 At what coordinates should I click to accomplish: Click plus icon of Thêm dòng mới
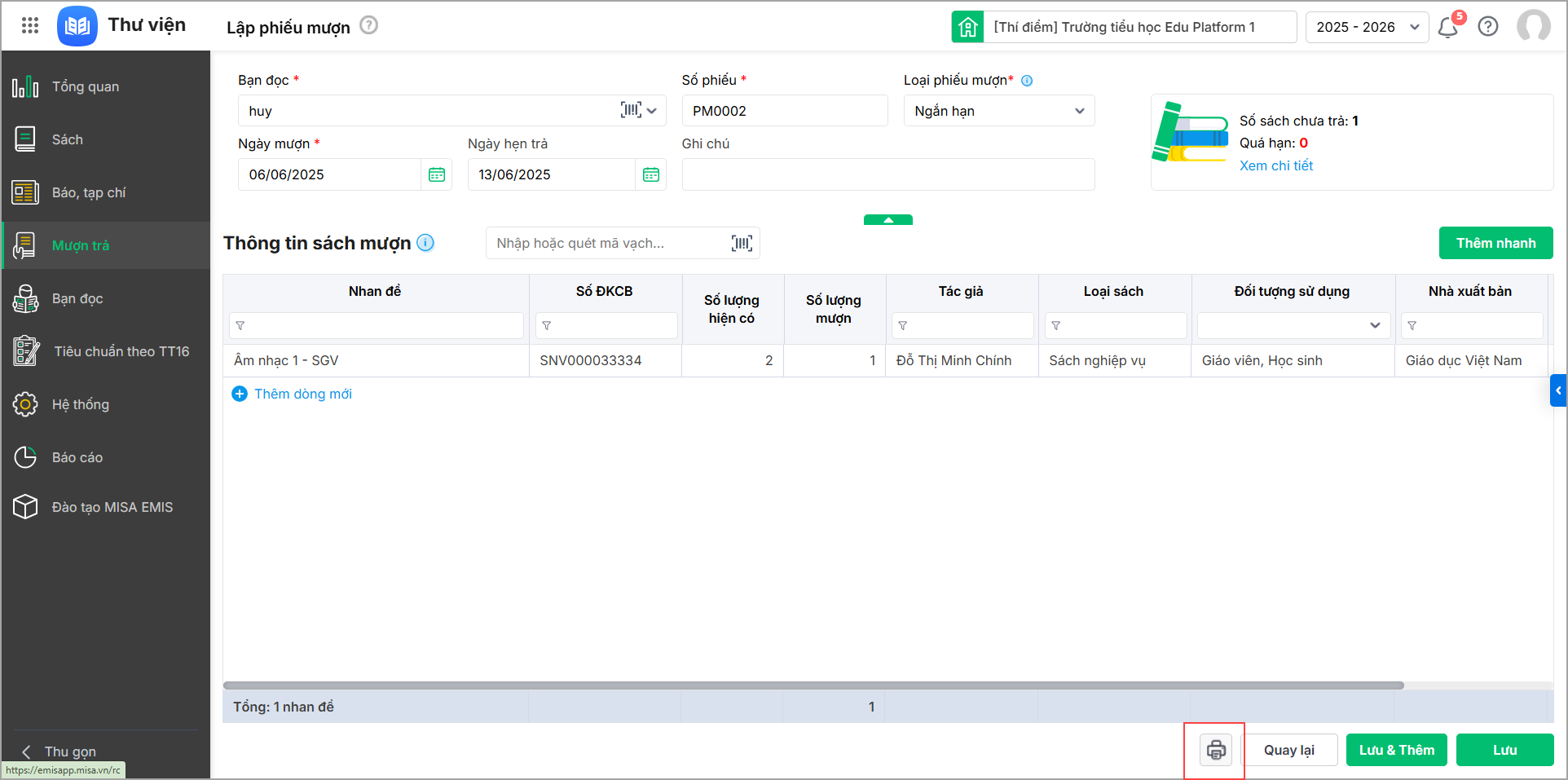pyautogui.click(x=240, y=394)
